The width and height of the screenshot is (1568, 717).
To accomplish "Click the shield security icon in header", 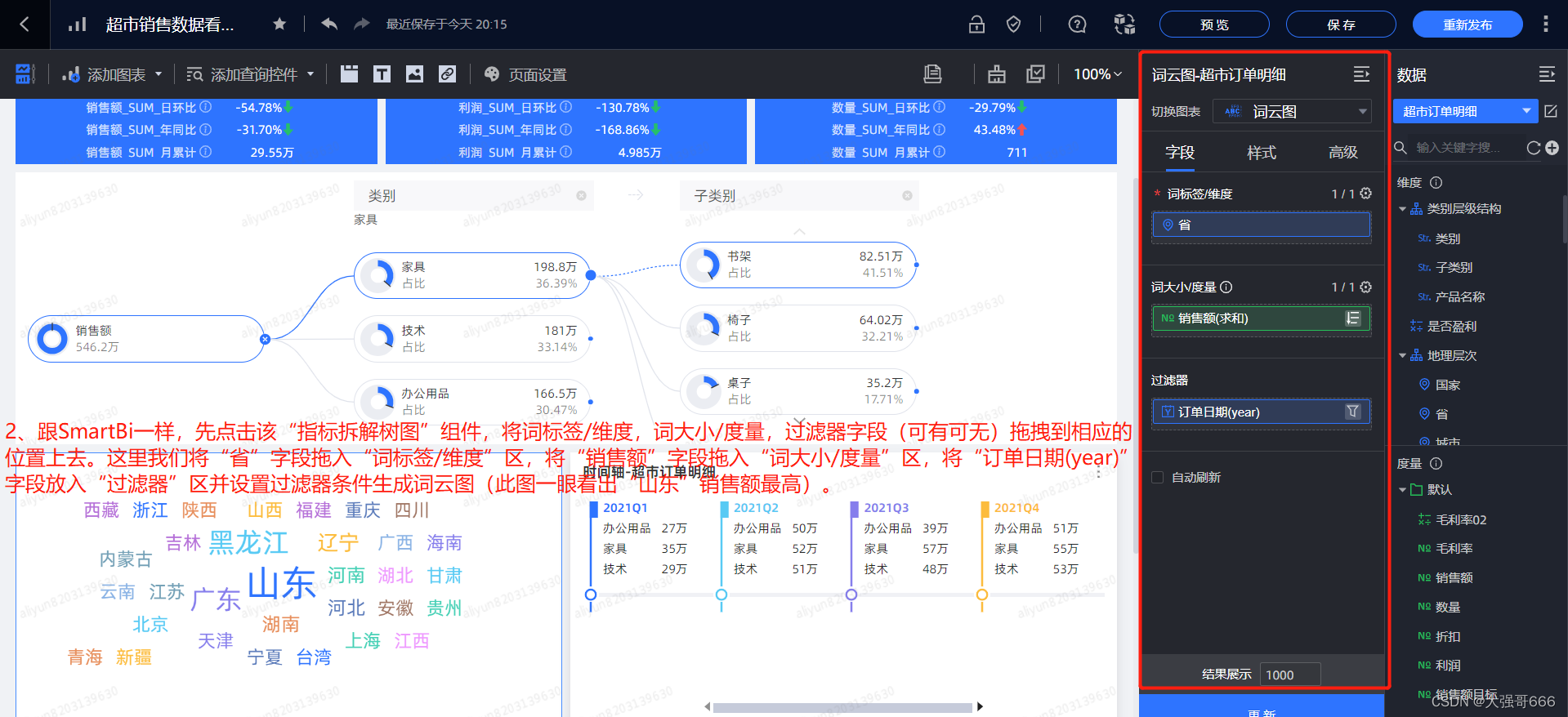I will tap(1013, 24).
